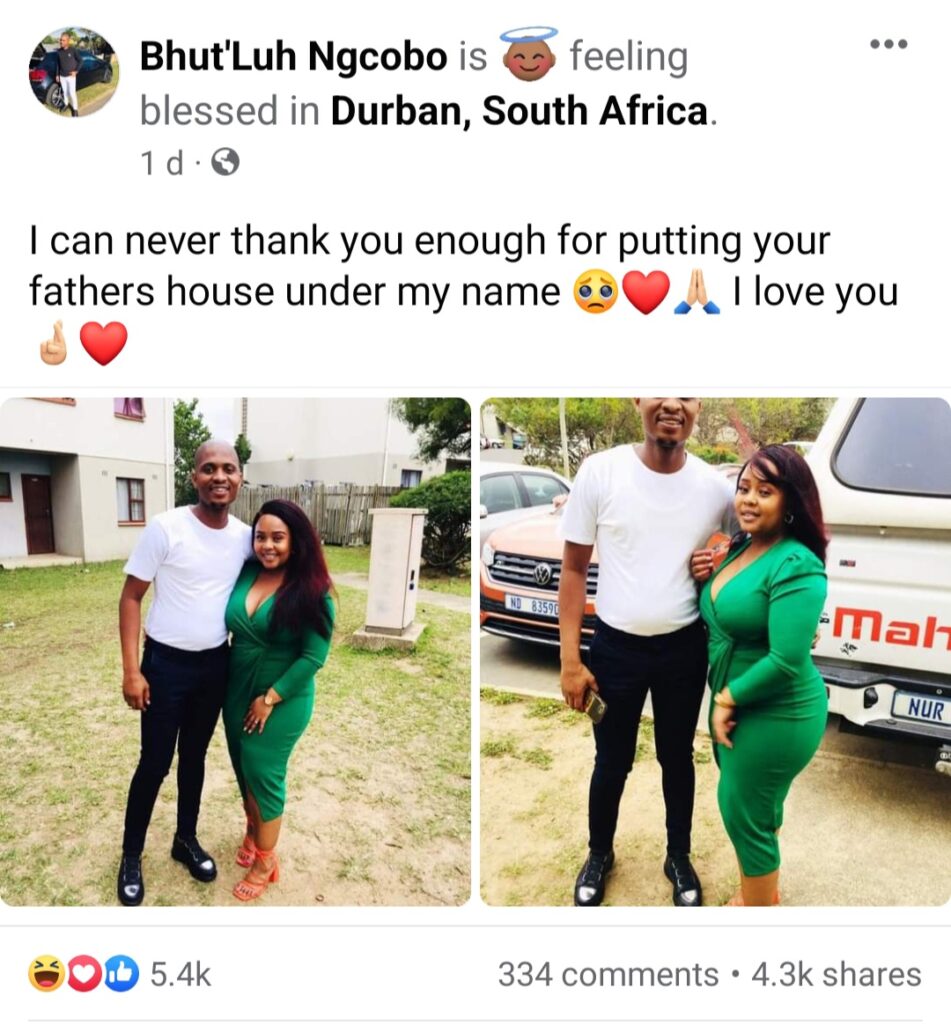Open the three-dot post options menu
This screenshot has width=951, height=1024.
tap(889, 44)
